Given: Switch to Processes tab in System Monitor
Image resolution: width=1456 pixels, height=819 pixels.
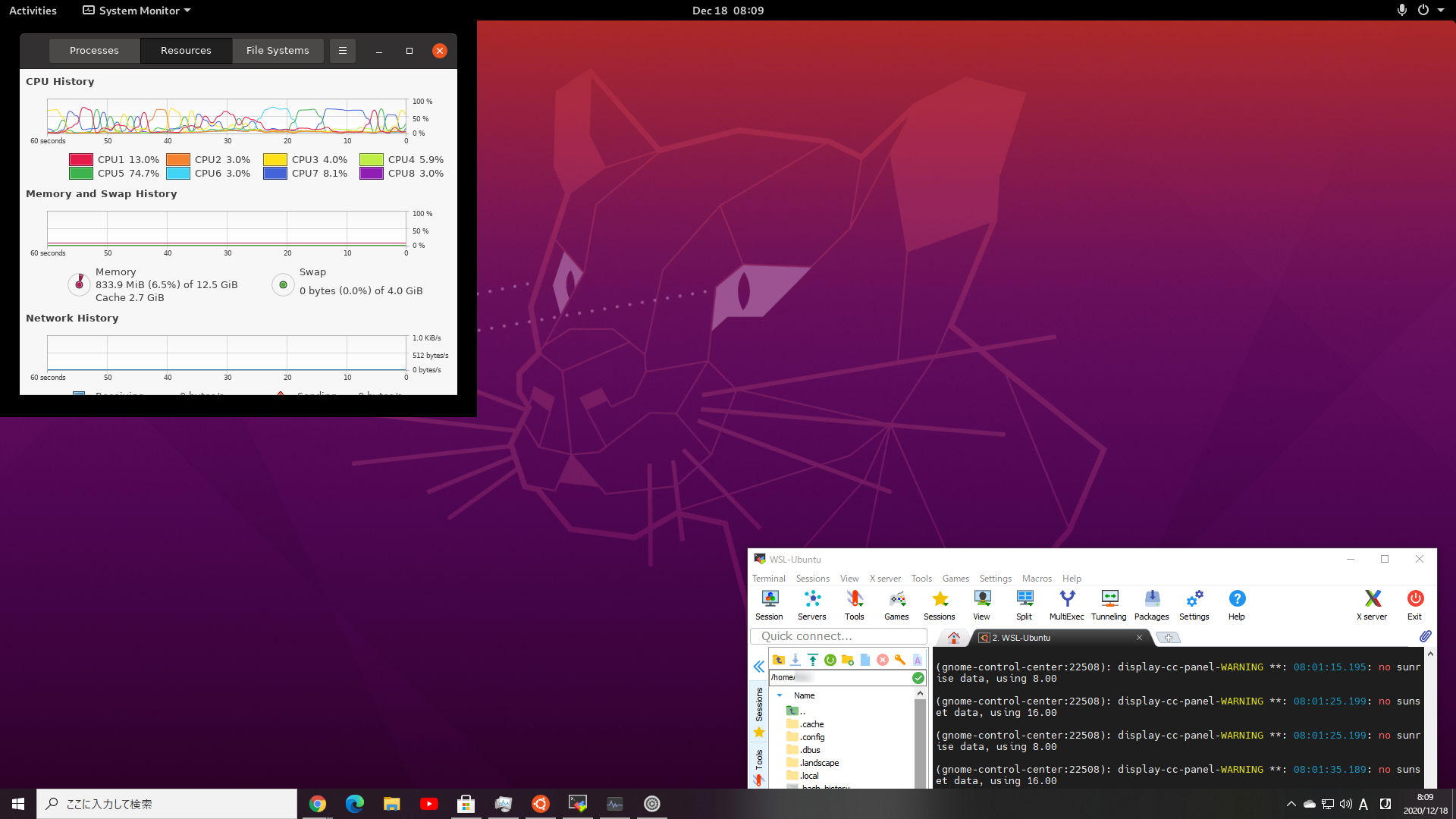Looking at the screenshot, I should pos(94,50).
